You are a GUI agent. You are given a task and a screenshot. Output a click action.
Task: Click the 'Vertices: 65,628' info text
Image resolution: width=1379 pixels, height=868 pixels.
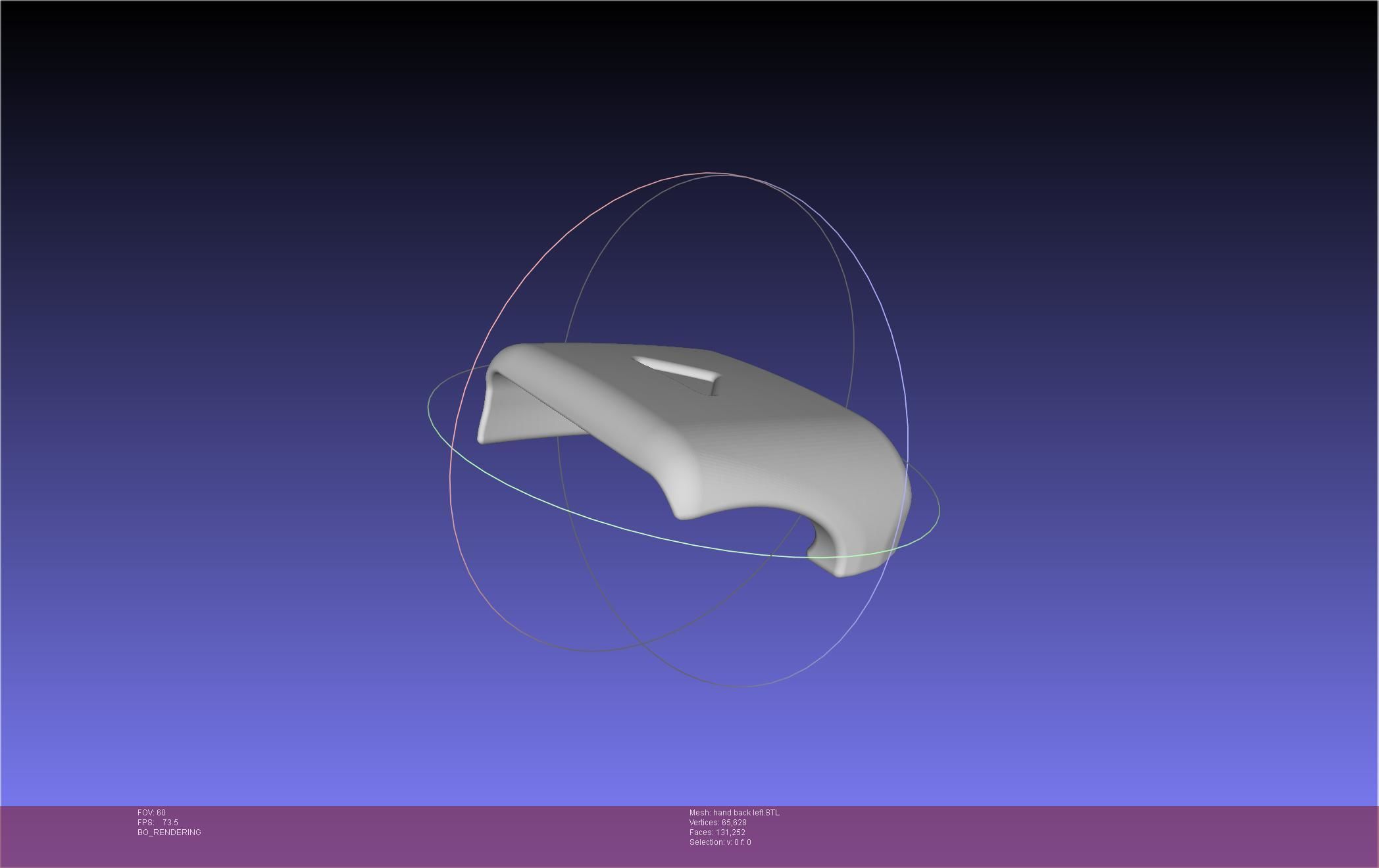point(718,823)
